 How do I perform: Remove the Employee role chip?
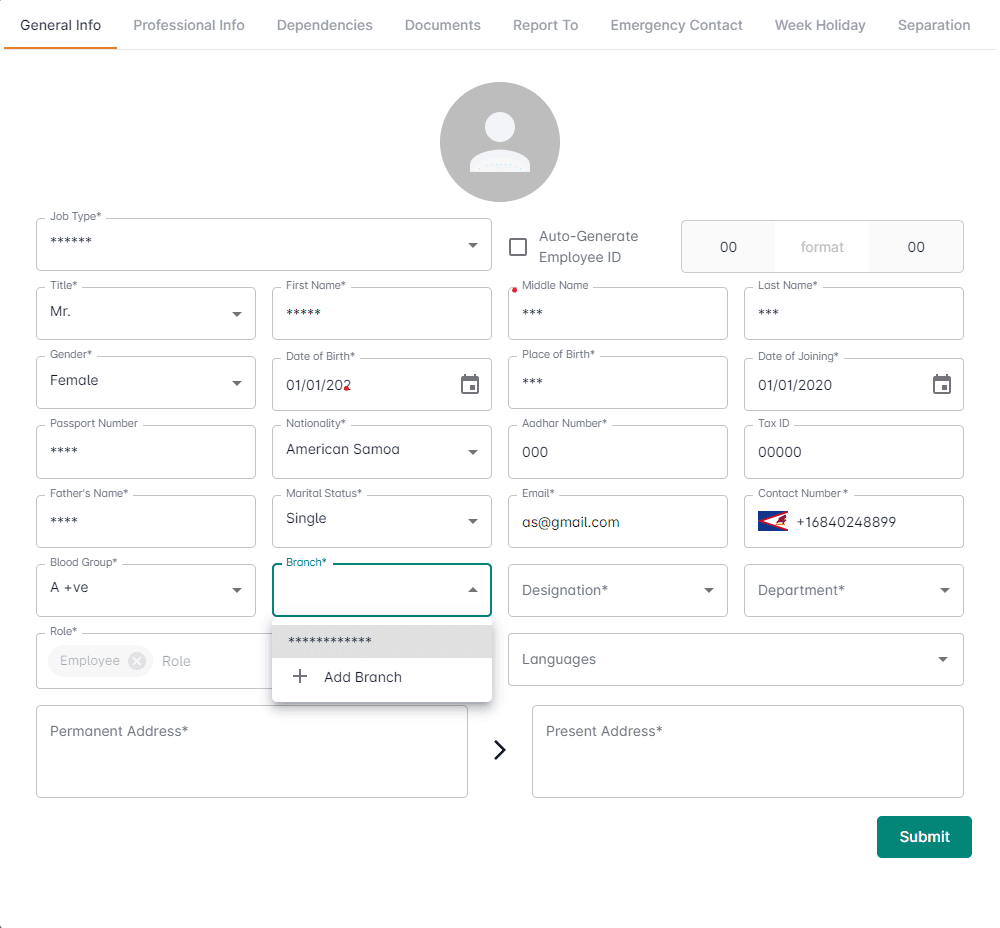pyautogui.click(x=137, y=661)
